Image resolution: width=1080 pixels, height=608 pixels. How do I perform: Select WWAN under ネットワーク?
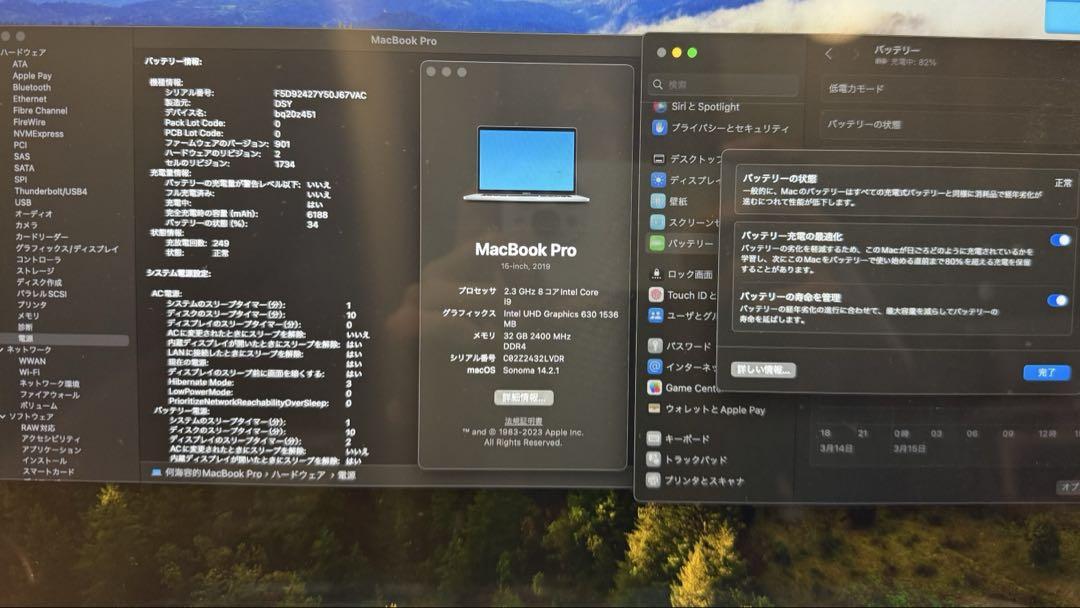(32, 361)
